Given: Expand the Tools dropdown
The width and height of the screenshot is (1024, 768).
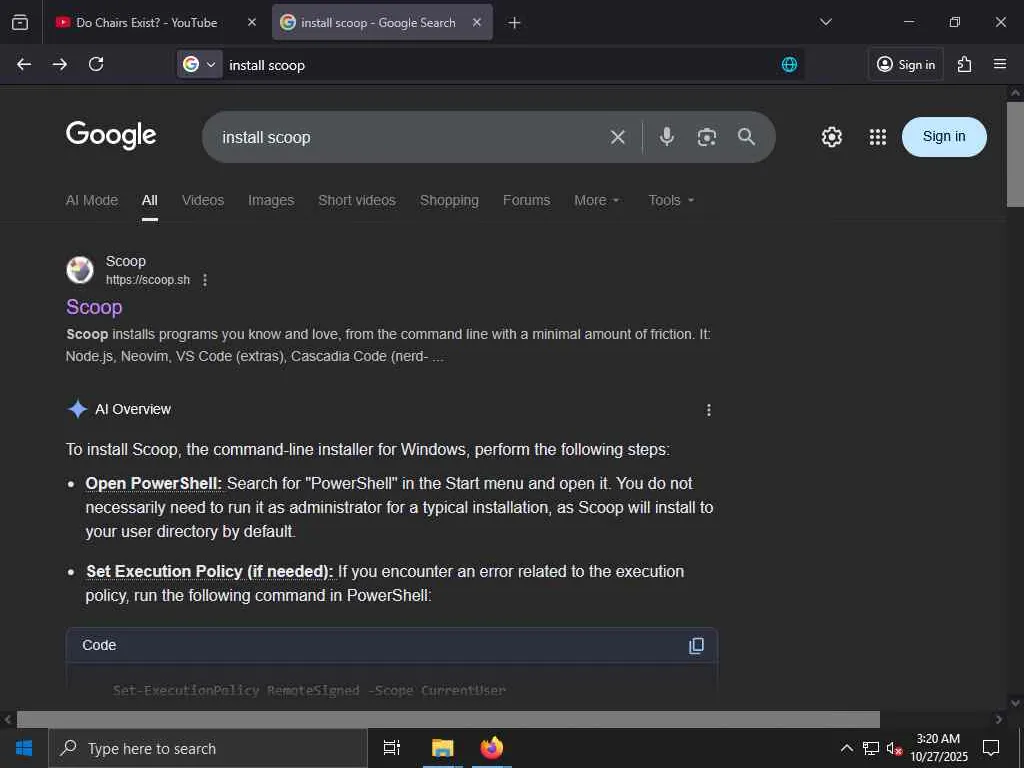Looking at the screenshot, I should [671, 200].
